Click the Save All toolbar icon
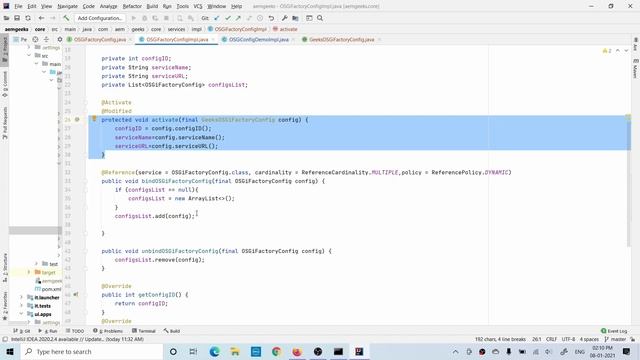 tap(17, 18)
